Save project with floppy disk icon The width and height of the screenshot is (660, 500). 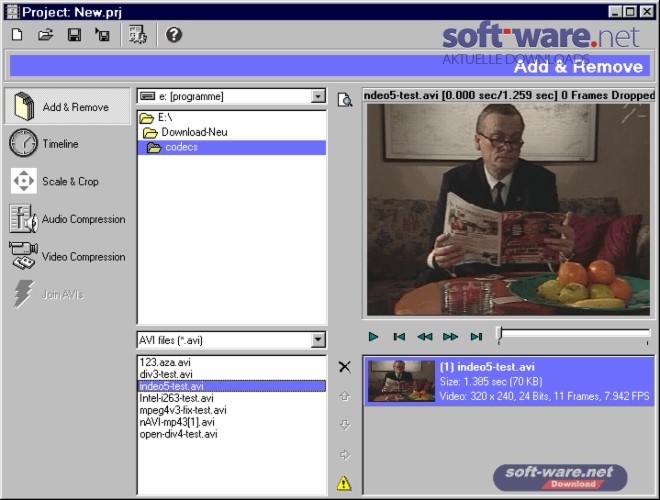click(x=75, y=35)
